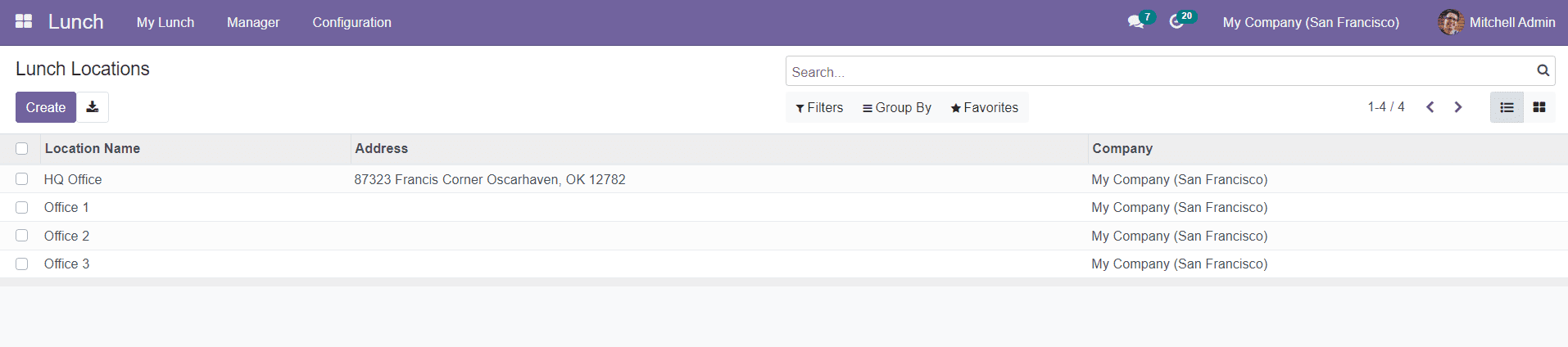Open the conversations messages icon

[1135, 22]
